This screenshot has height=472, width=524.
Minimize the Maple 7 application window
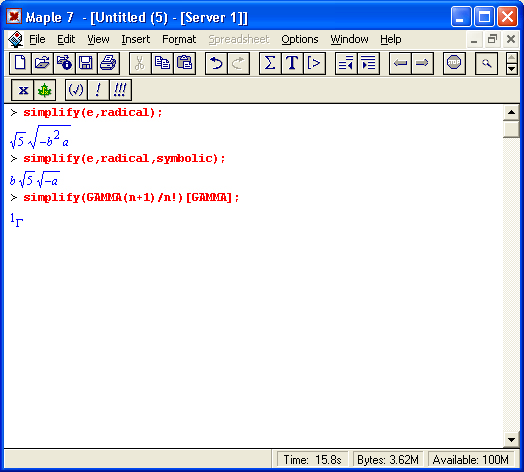[x=461, y=16]
